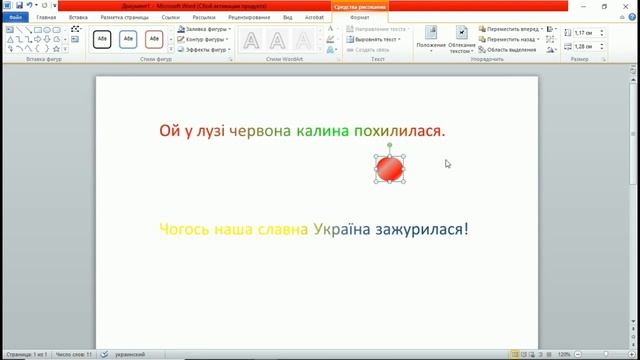Open the Область выделения selection pane

507,49
